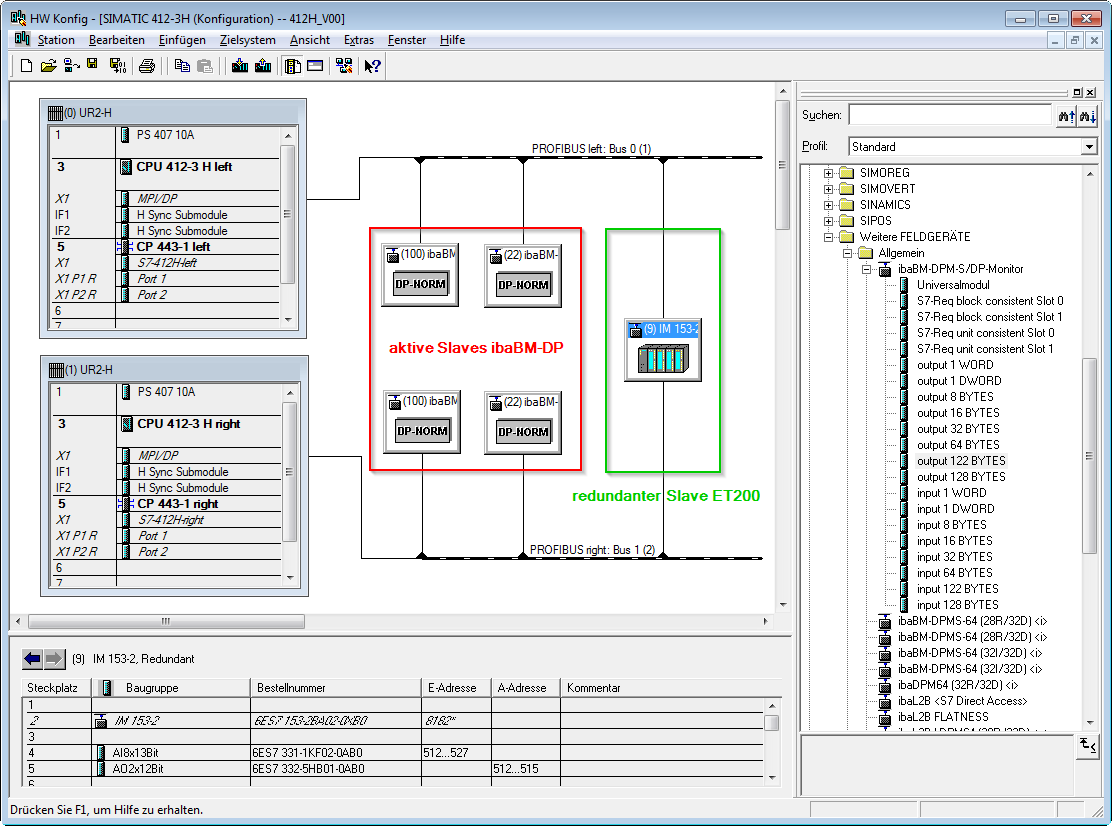The height and width of the screenshot is (826, 1112).
Task: Click the Copy toolbar icon
Action: tap(182, 66)
